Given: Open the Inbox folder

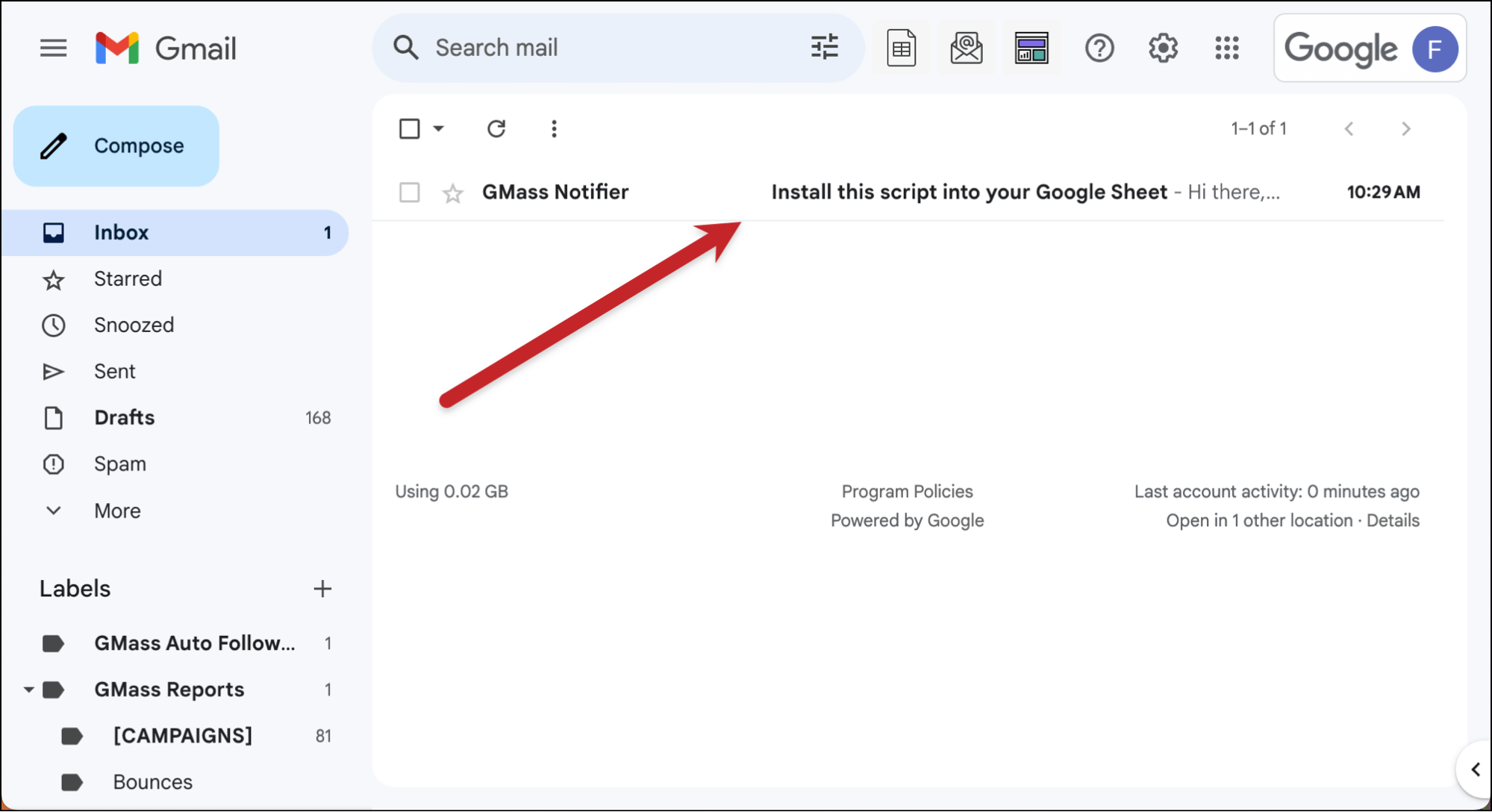Looking at the screenshot, I should pyautogui.click(x=175, y=232).
